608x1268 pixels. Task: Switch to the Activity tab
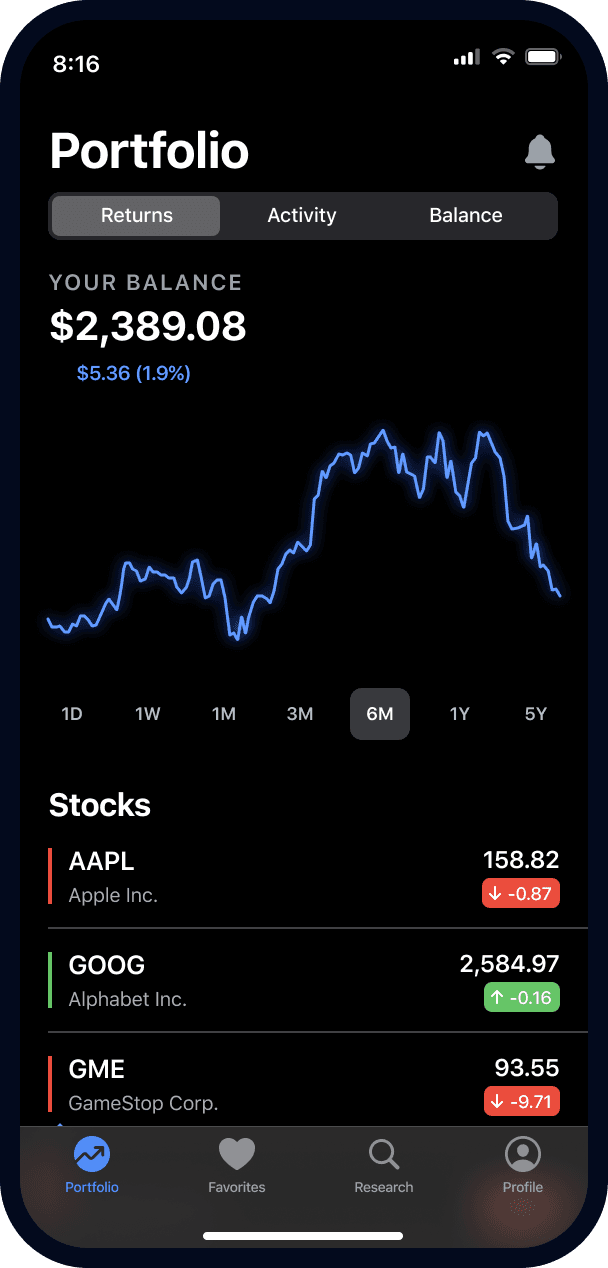pos(302,215)
